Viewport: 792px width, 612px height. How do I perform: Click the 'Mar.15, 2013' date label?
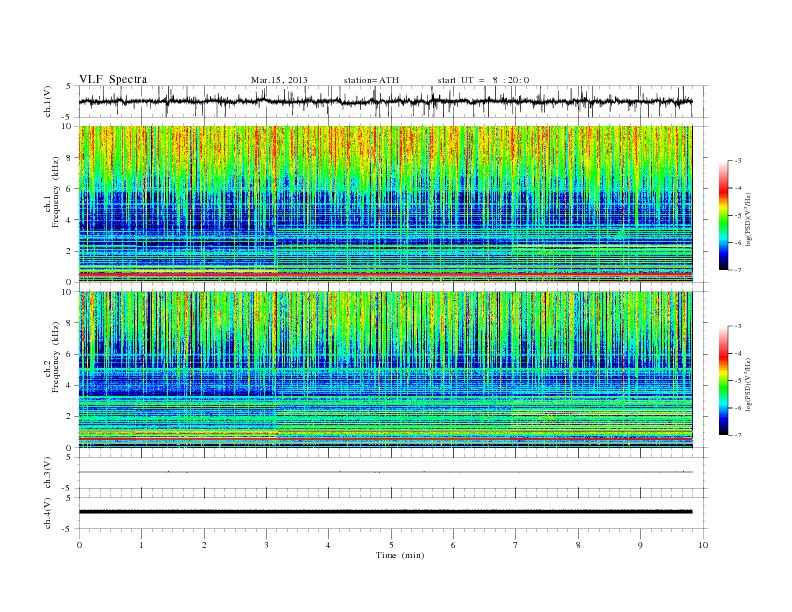279,80
